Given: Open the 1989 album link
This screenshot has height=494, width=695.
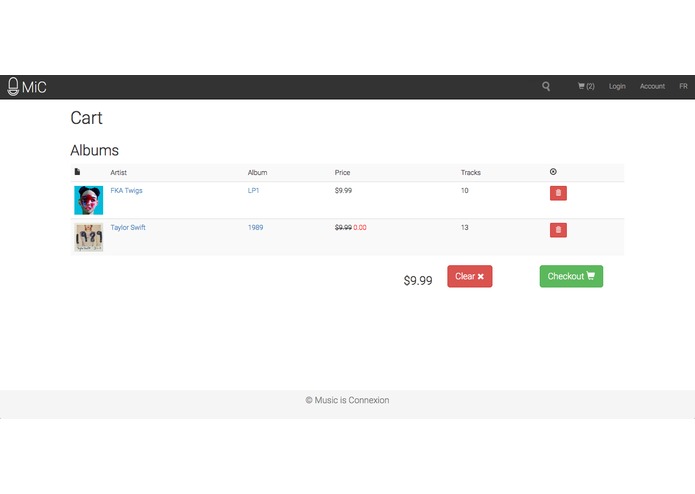Looking at the screenshot, I should (x=255, y=227).
